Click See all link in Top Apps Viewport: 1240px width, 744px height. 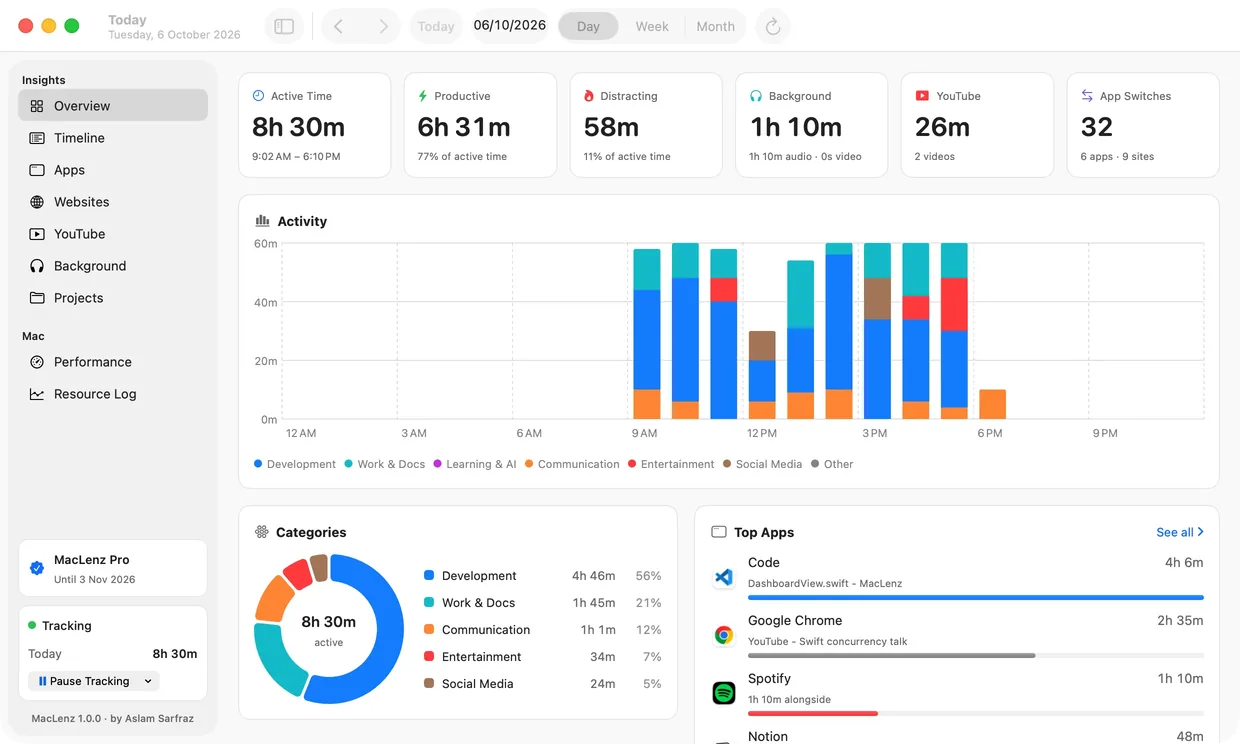pyautogui.click(x=1180, y=532)
